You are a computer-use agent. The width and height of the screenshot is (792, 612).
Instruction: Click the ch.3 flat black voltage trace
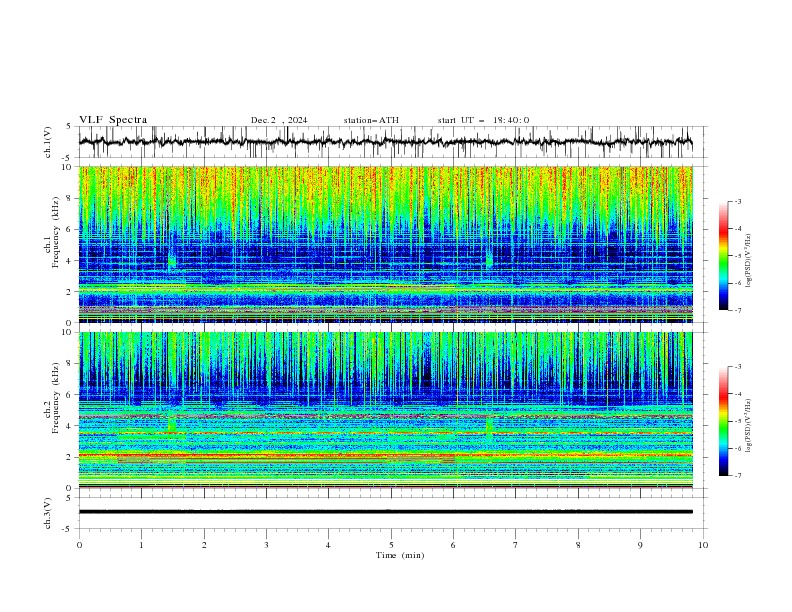[385, 512]
